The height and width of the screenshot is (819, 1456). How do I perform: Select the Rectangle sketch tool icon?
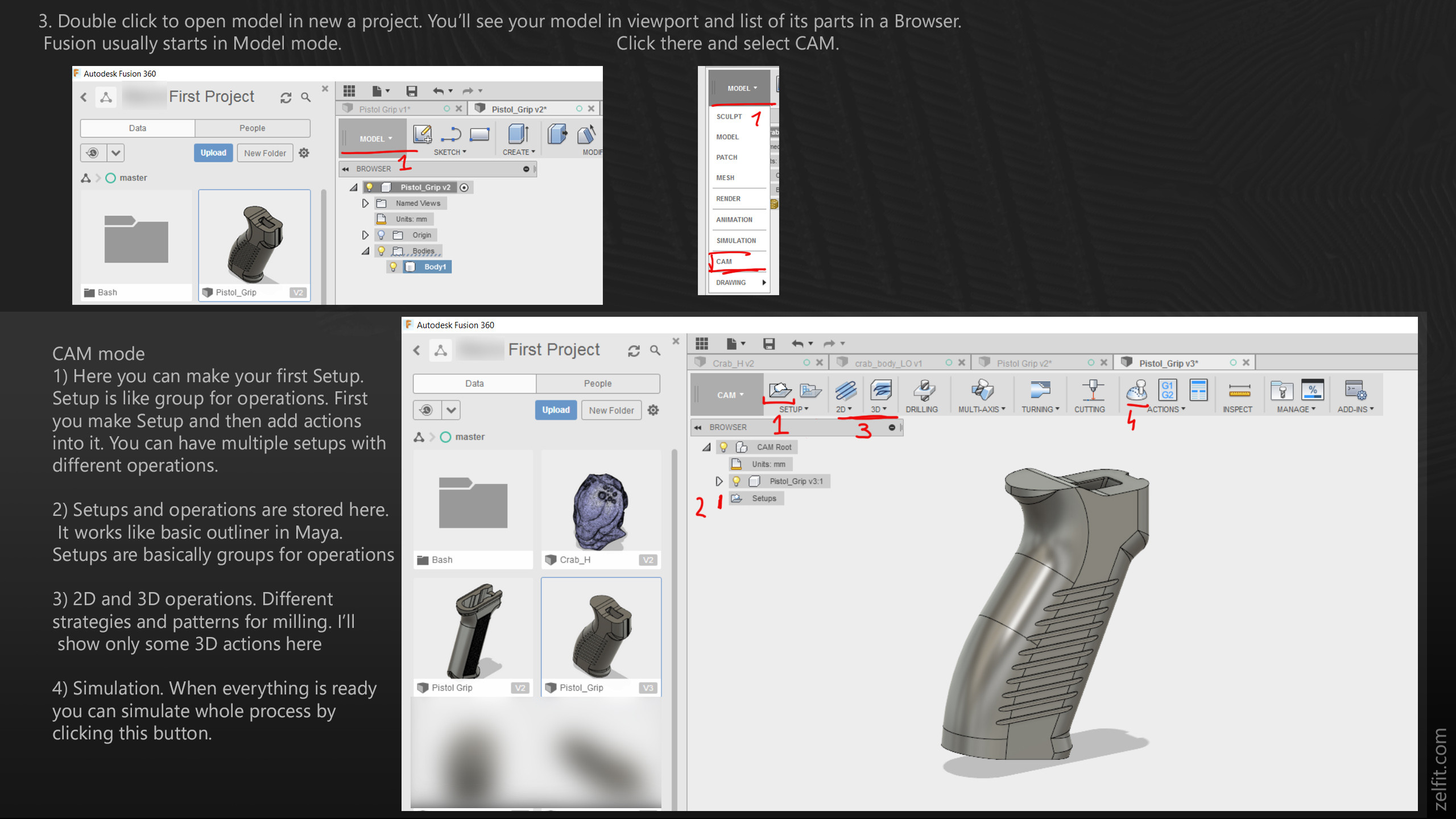(x=479, y=134)
